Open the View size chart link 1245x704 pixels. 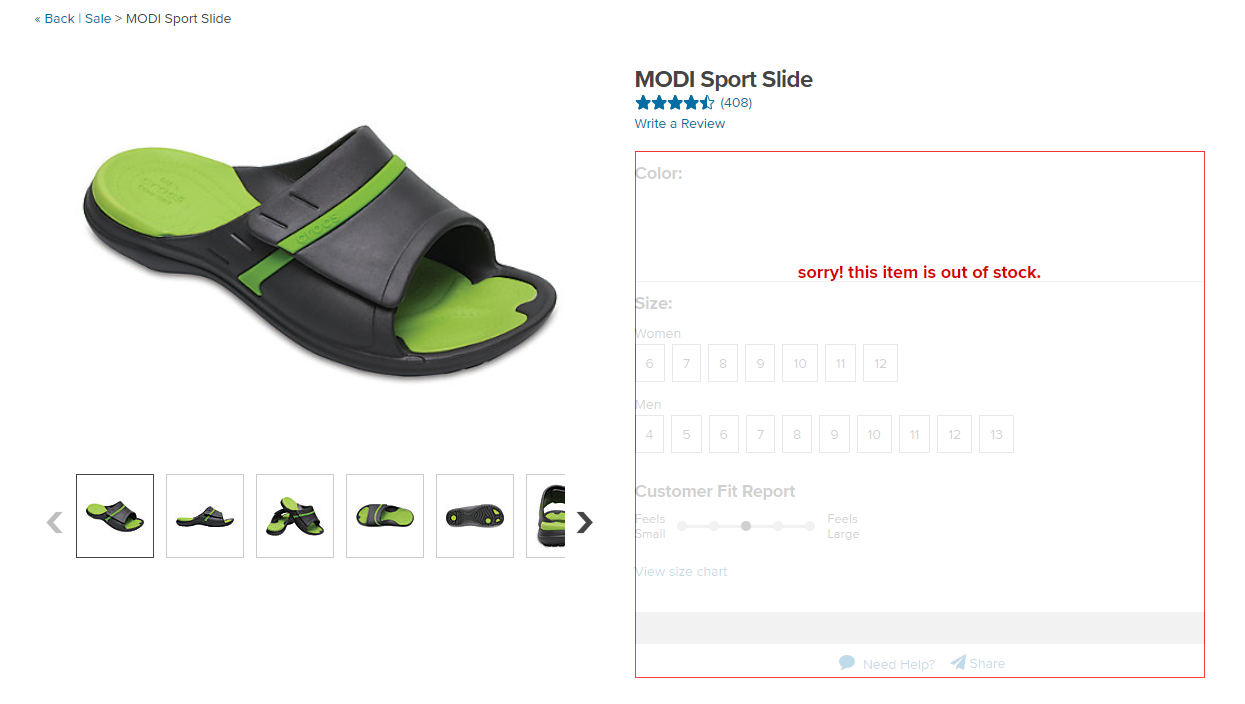(681, 572)
